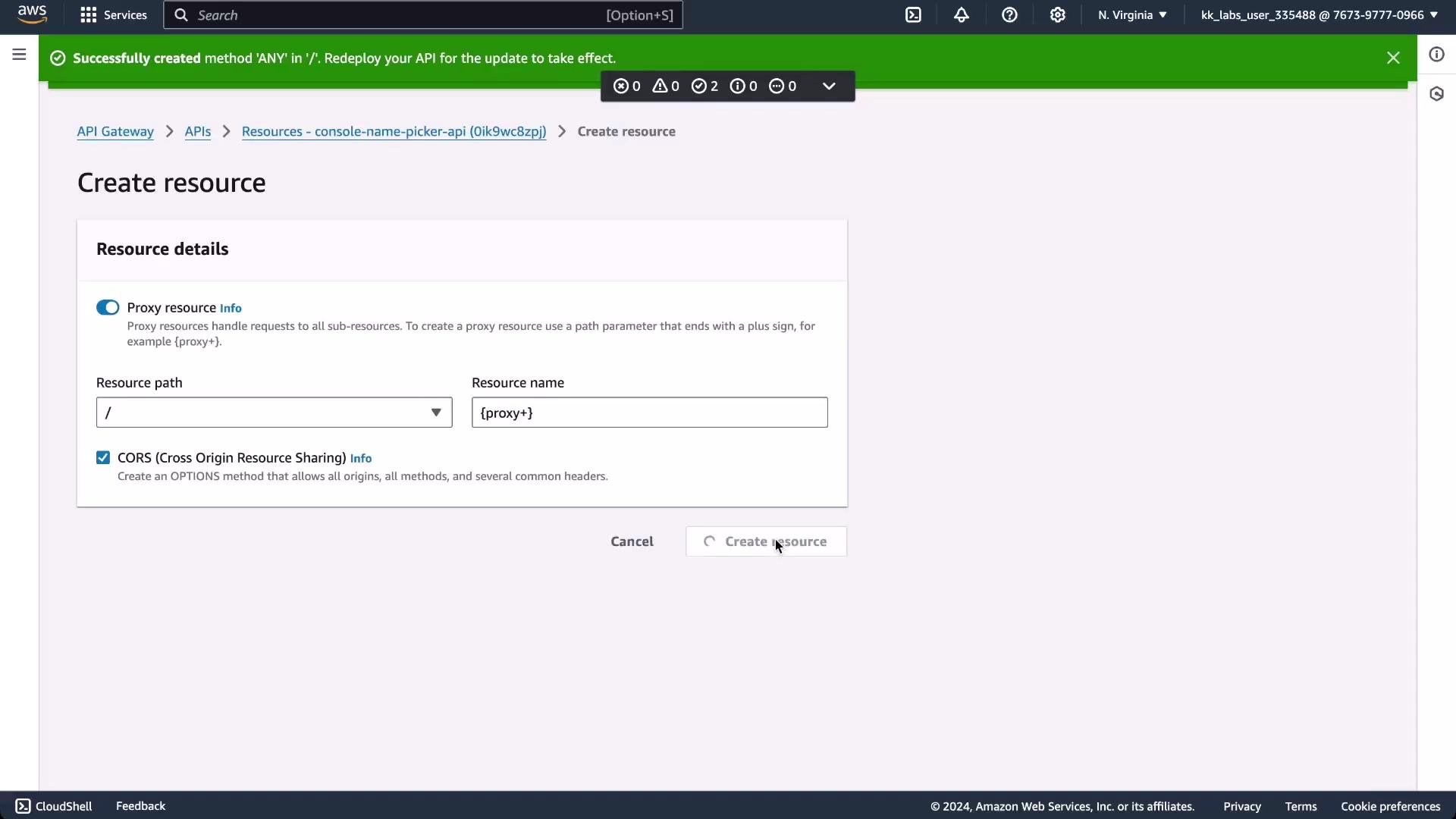Expand the notification status counter chevron
This screenshot has height=819, width=1456.
[829, 86]
